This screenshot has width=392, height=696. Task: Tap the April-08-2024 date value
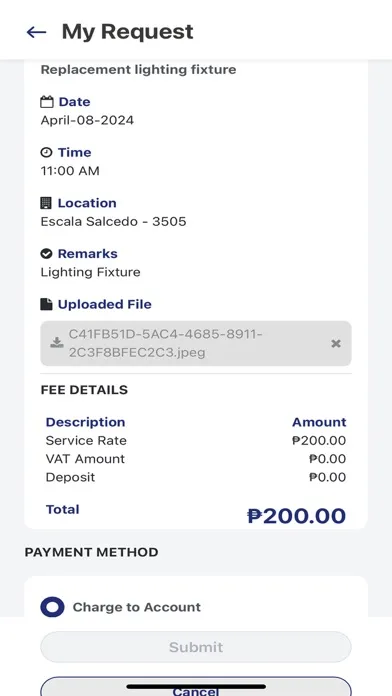[x=87, y=120]
